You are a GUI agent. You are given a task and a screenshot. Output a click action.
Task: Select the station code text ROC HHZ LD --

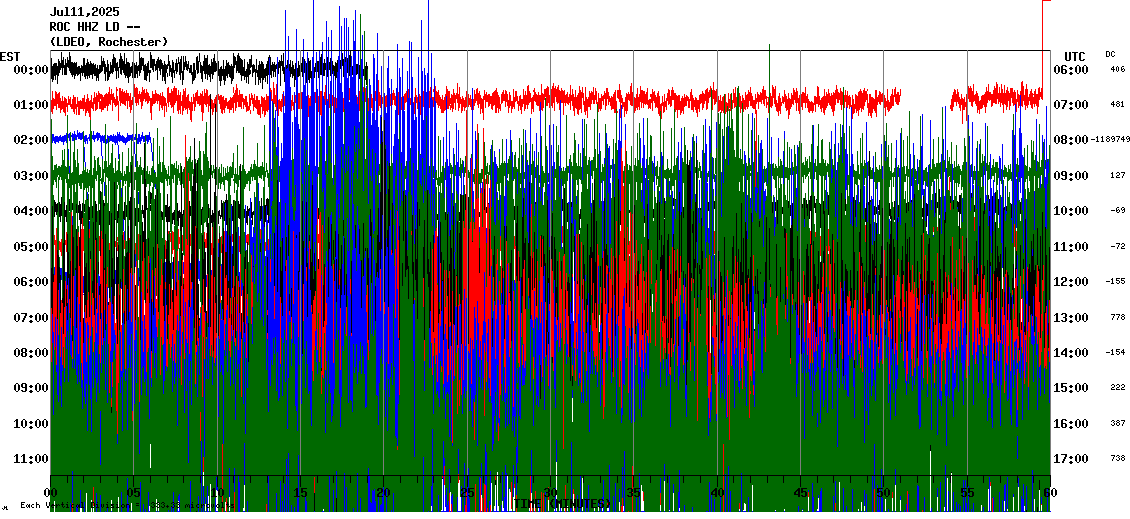coord(95,27)
